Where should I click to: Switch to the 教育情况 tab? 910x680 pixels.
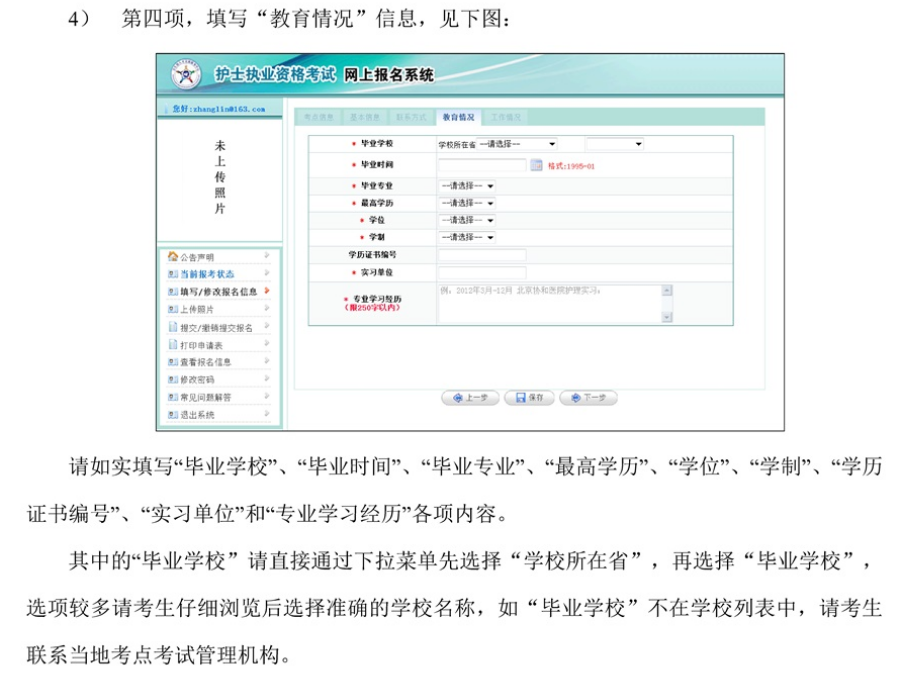[458, 117]
